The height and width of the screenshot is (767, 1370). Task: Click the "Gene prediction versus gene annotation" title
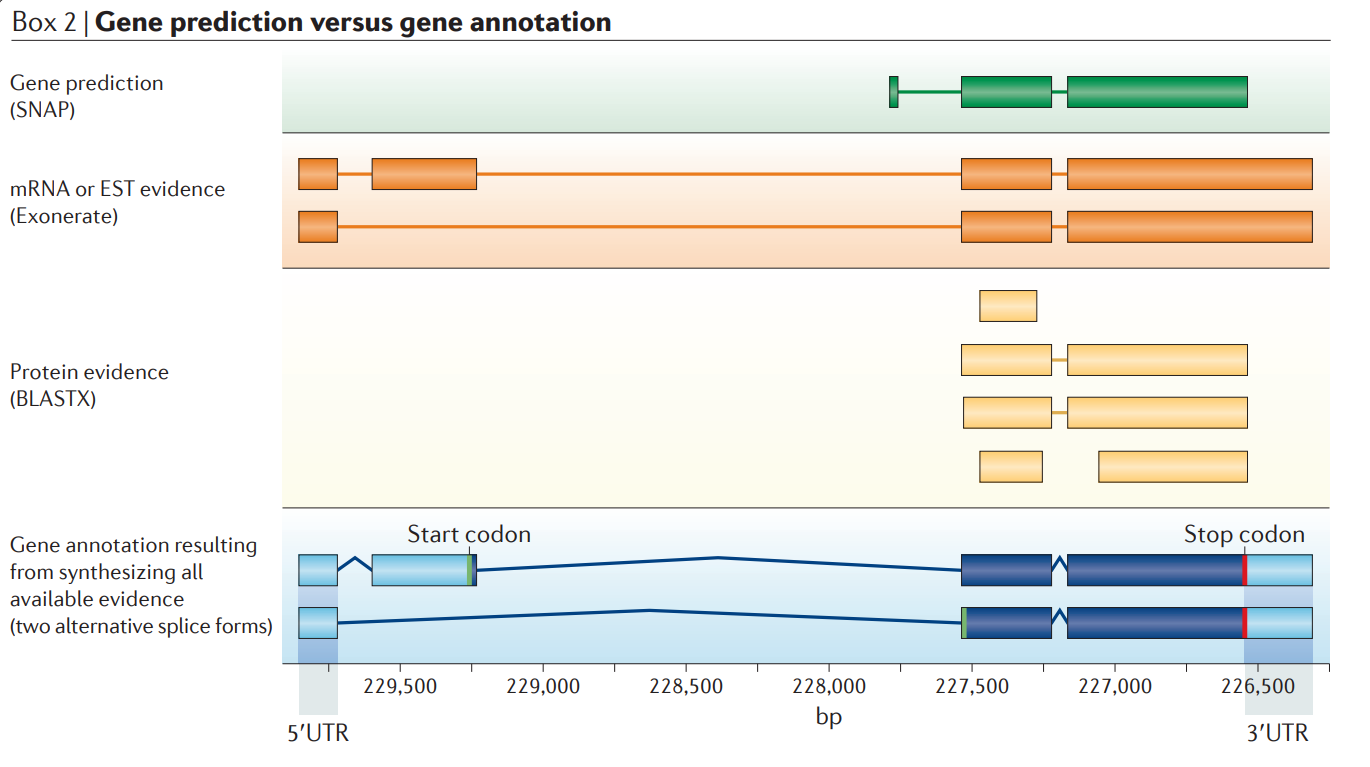[x=353, y=22]
